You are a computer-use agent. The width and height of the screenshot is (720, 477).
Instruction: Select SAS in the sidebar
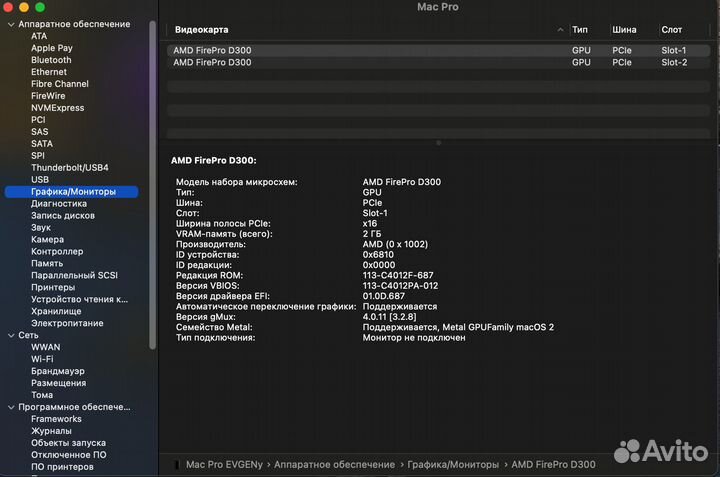39,131
